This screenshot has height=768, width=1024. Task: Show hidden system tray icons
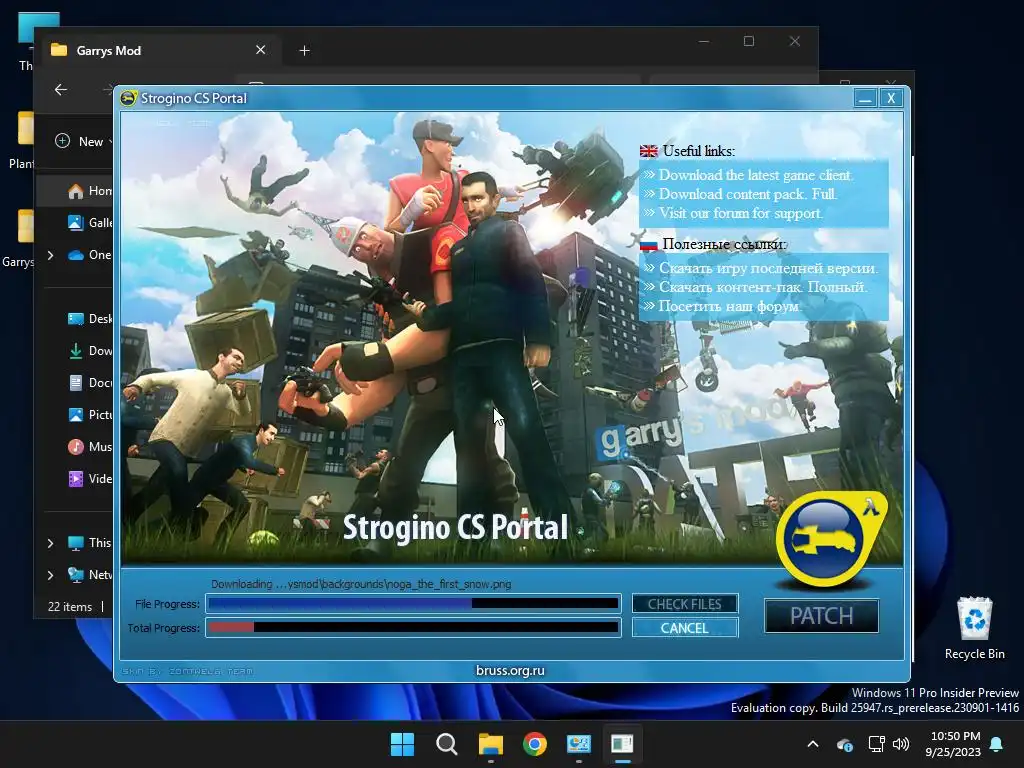point(813,744)
